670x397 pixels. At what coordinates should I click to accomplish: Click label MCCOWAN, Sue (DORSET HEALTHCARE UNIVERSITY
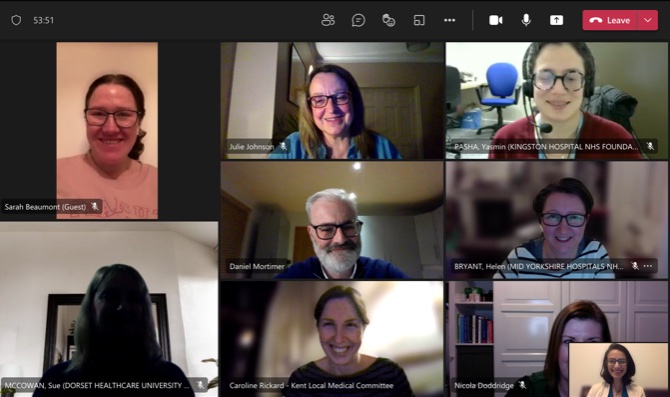97,385
